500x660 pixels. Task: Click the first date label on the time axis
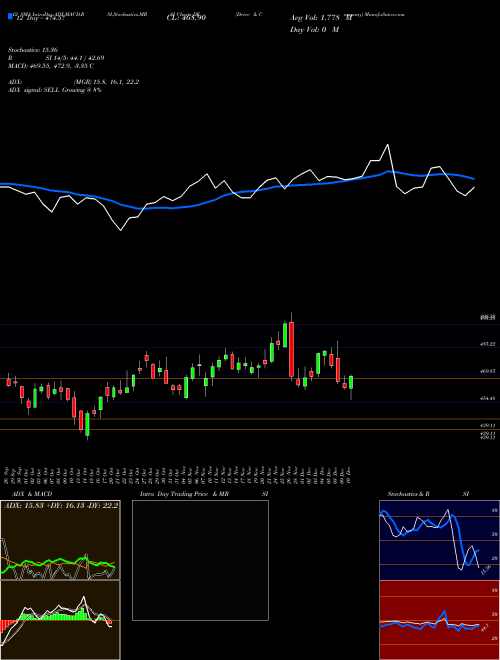tap(8, 474)
